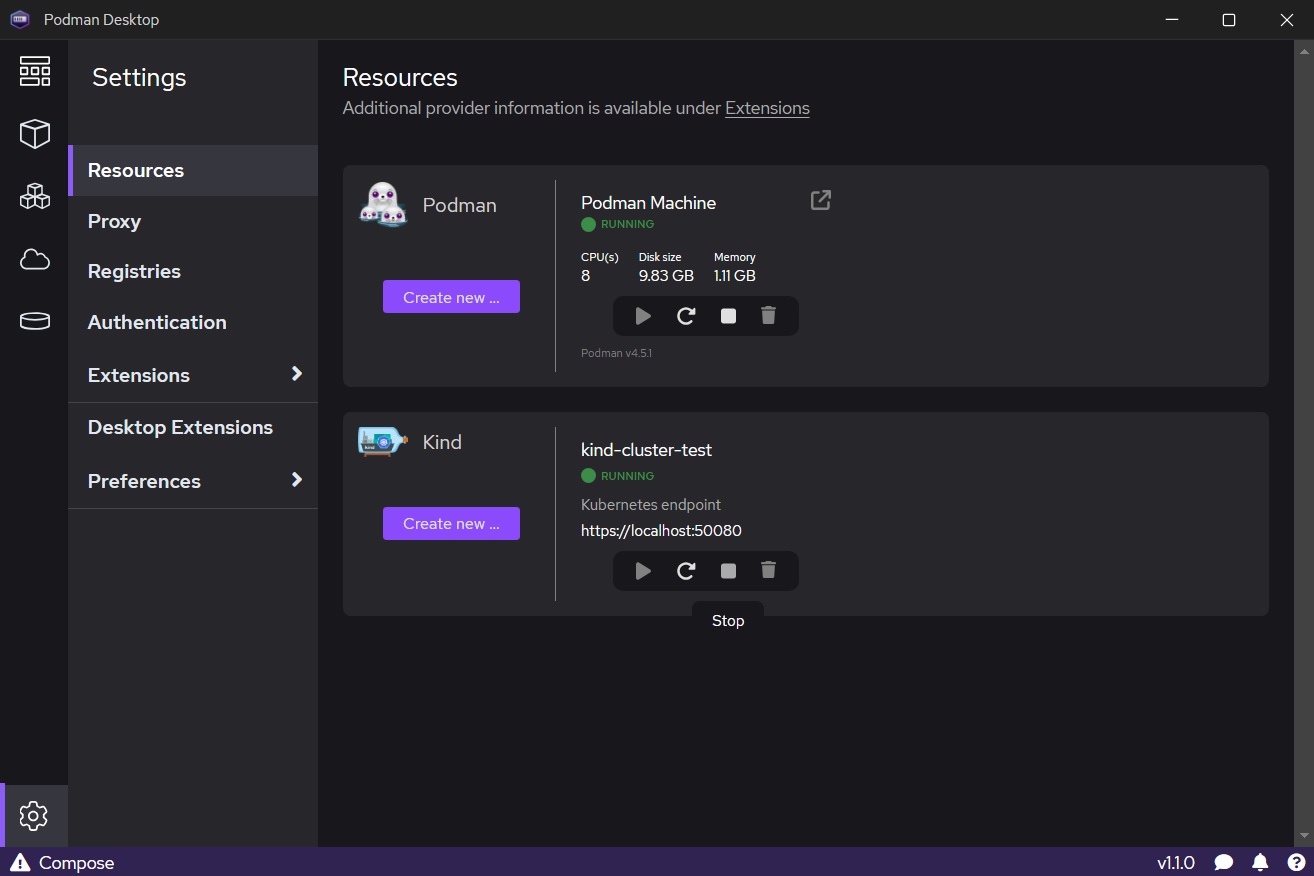Open the Volumes disk icon

tap(34, 321)
